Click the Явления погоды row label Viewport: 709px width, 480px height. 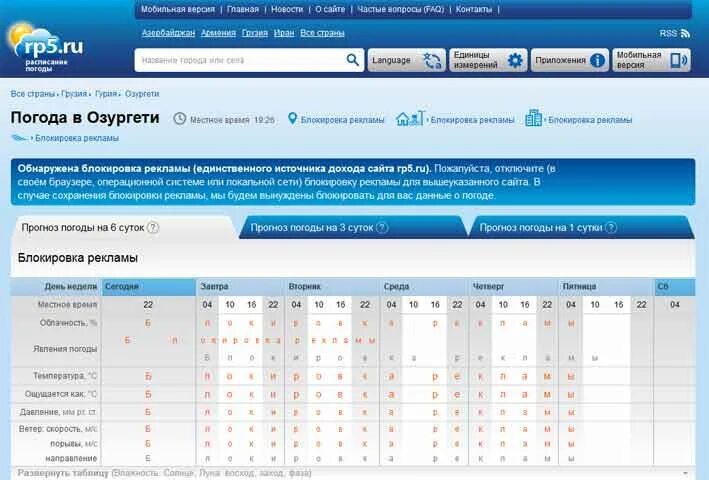point(65,348)
